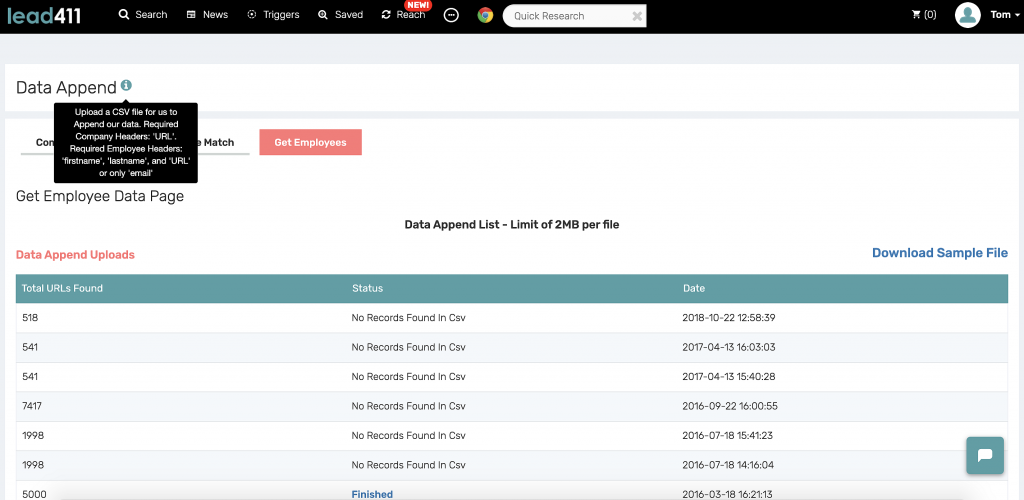Download Sample File link
Image resolution: width=1024 pixels, height=500 pixels.
[x=940, y=253]
